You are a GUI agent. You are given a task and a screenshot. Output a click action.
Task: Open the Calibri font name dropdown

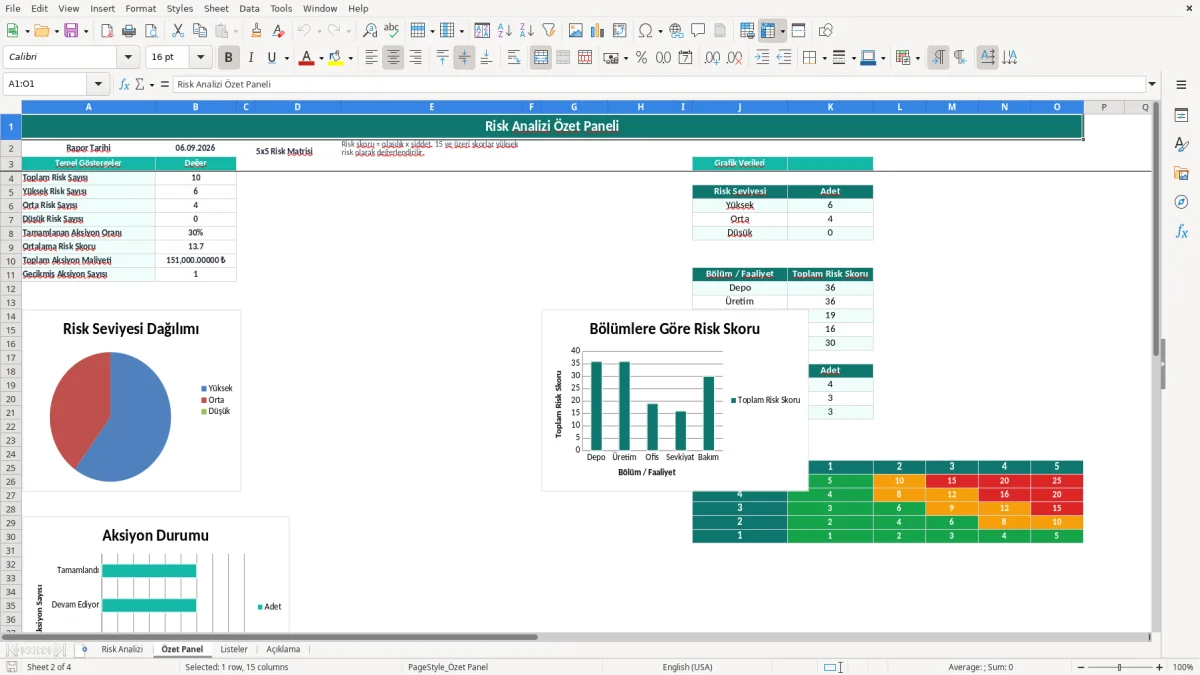(128, 58)
